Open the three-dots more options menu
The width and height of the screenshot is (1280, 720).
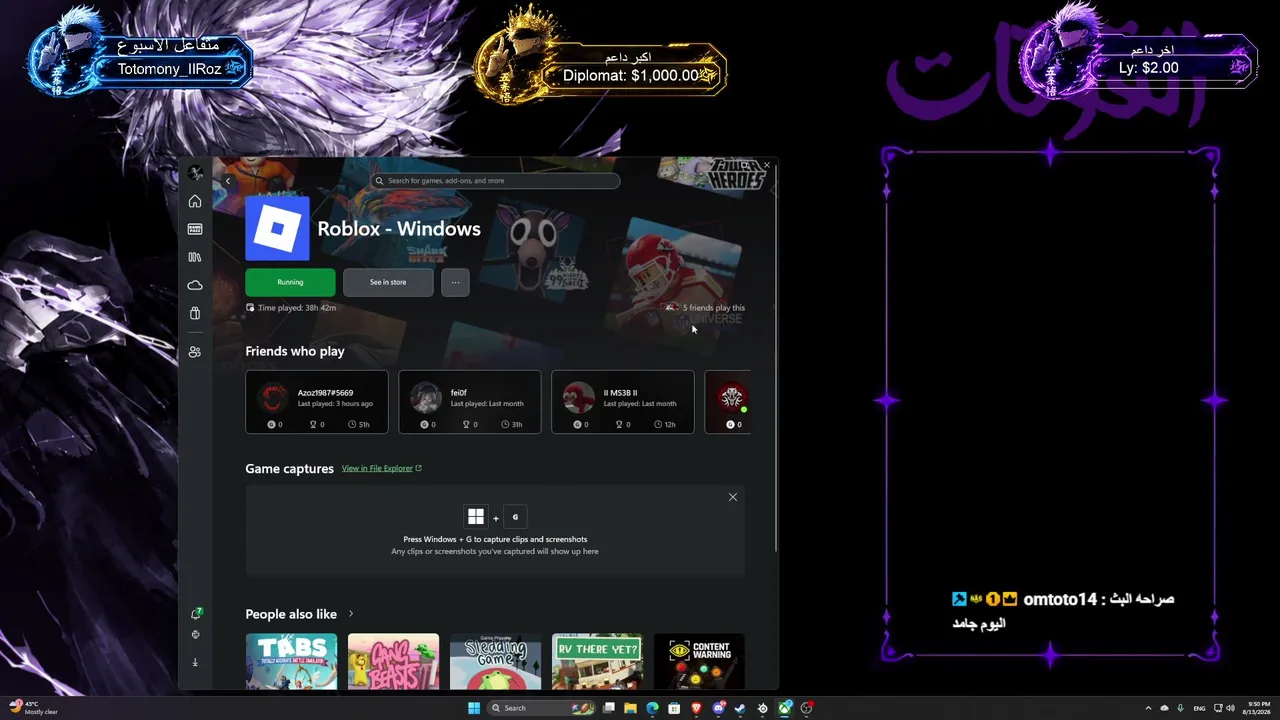455,282
